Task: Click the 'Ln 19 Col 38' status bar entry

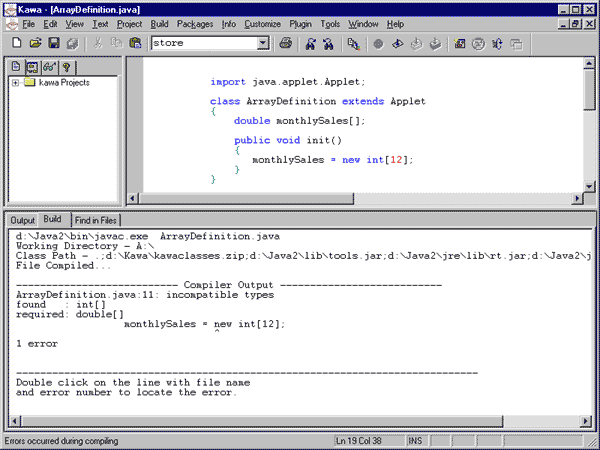Action: click(x=359, y=441)
